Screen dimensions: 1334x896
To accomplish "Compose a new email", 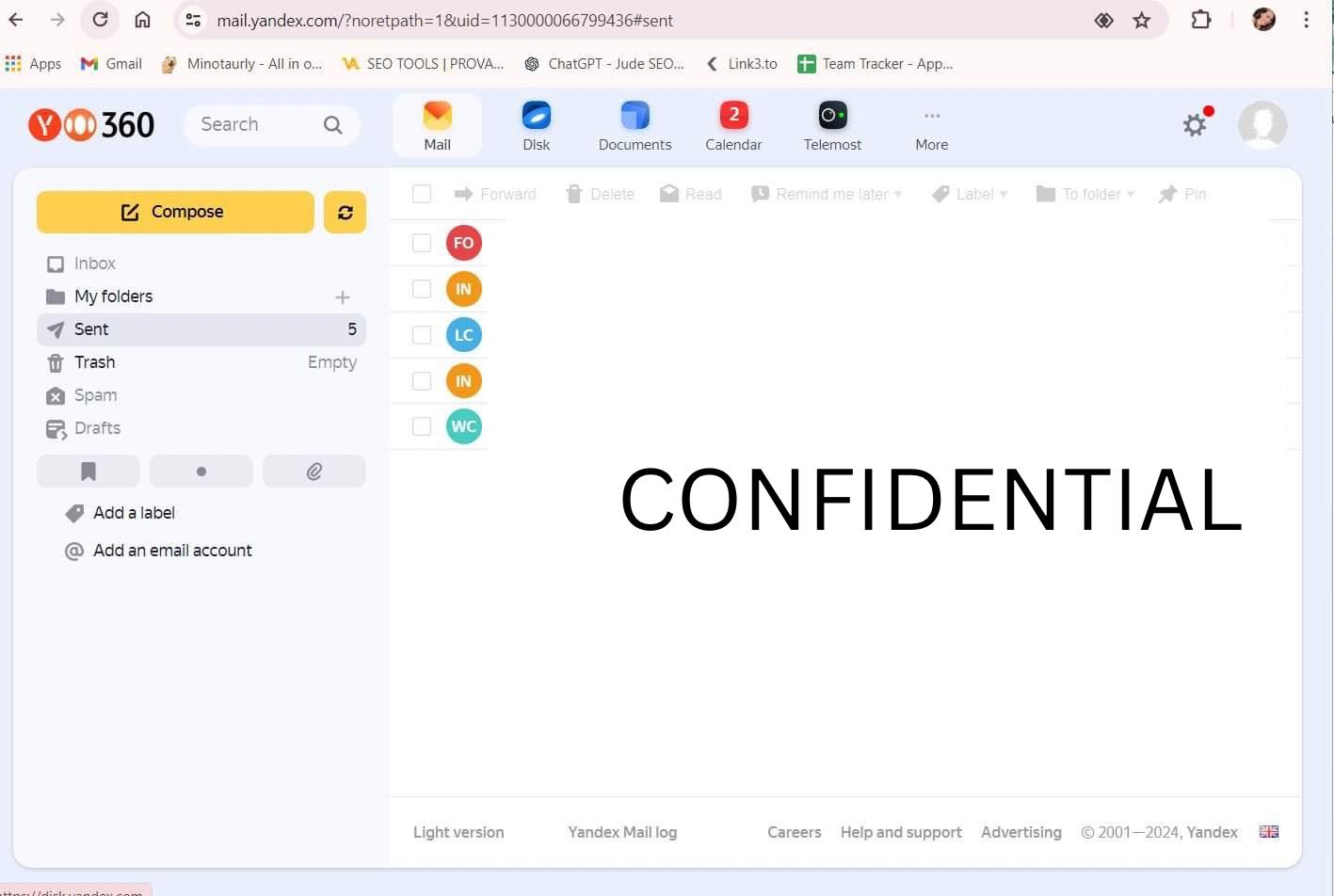I will (175, 212).
